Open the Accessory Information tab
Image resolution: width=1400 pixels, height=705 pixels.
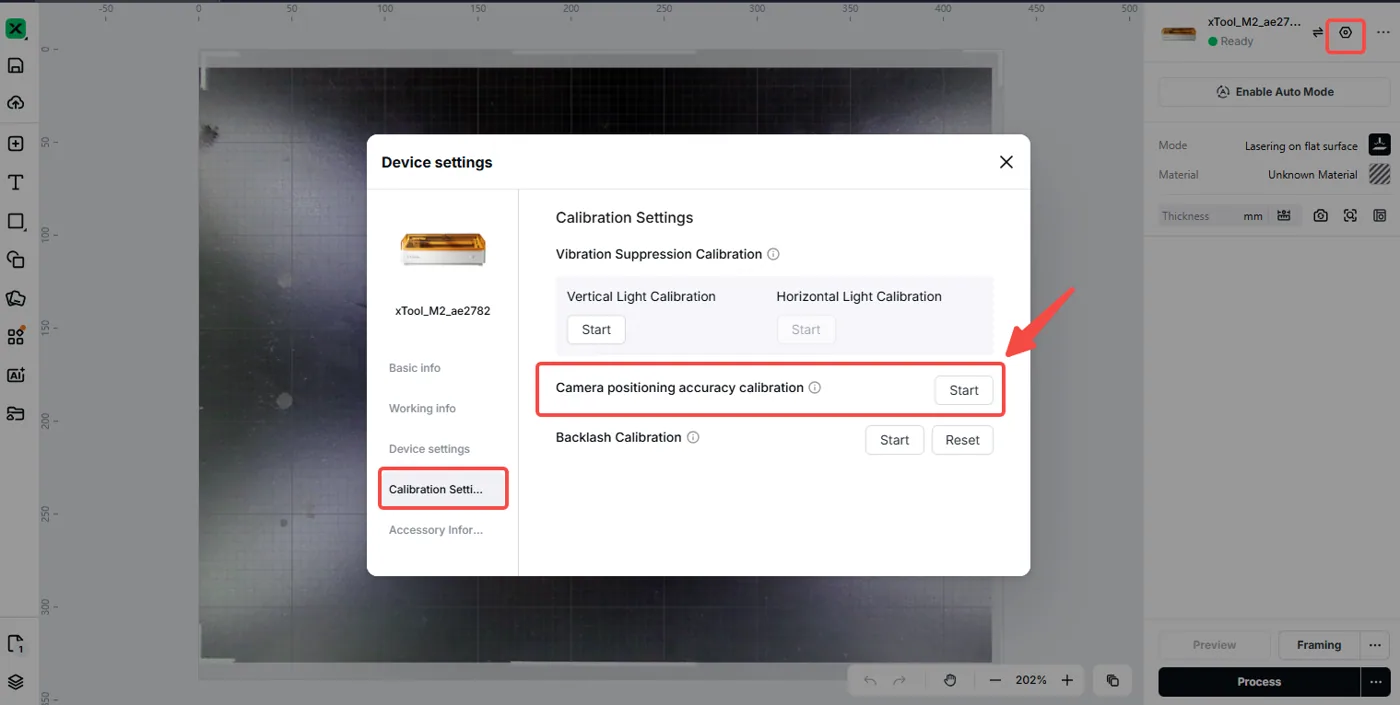point(436,530)
